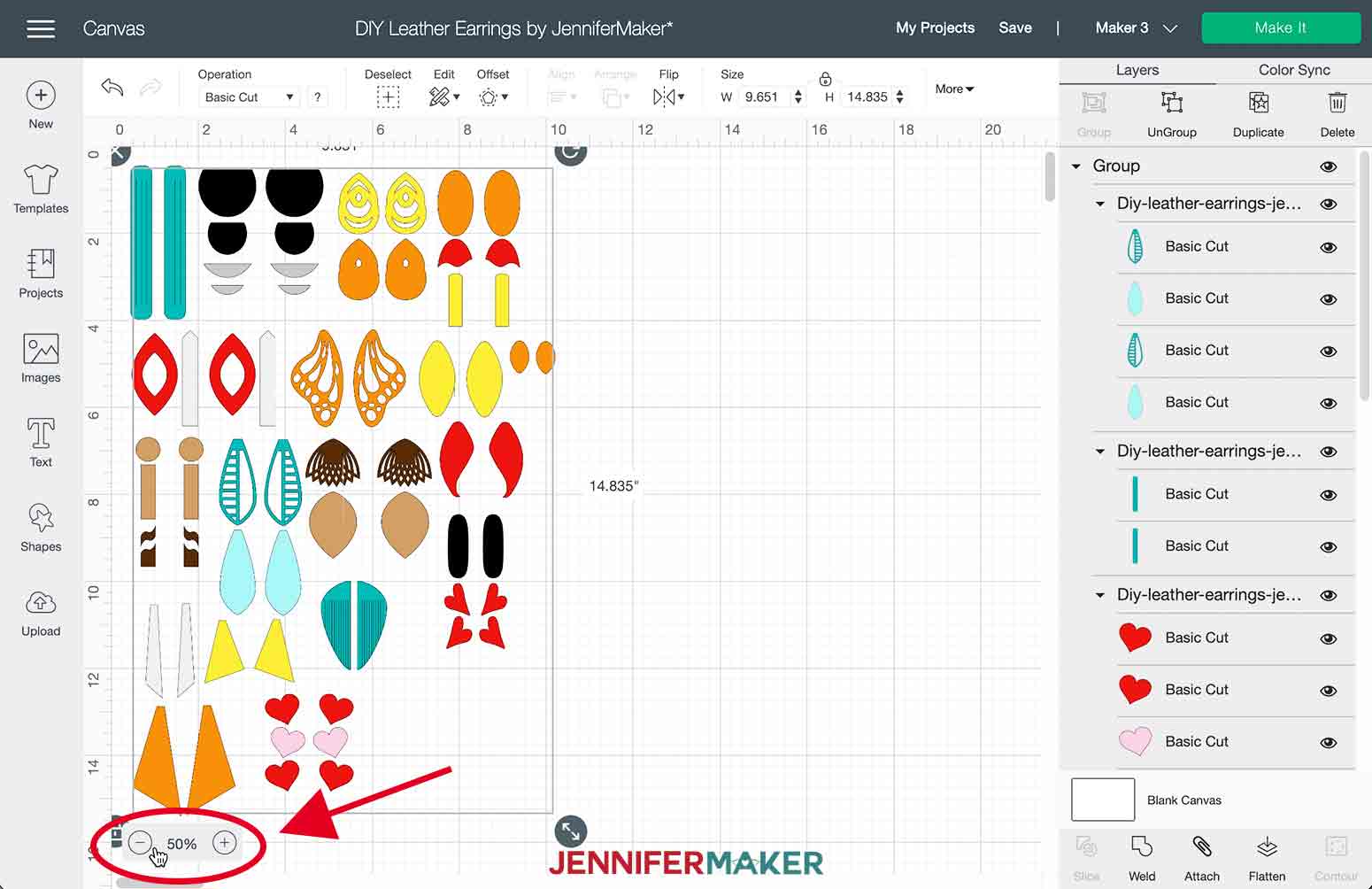The width and height of the screenshot is (1372, 889).
Task: Click the height stepper arrows
Action: pyautogui.click(x=900, y=97)
